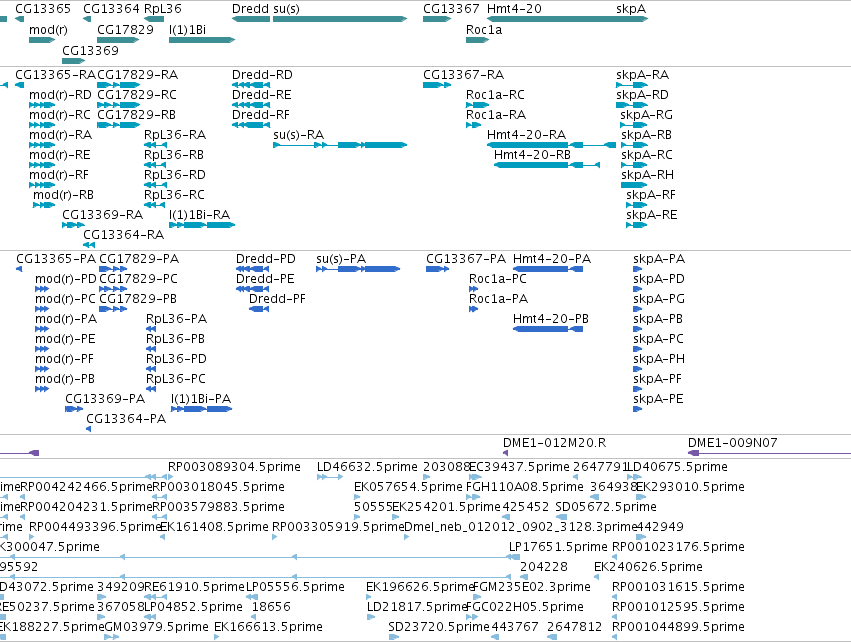
Task: Select the CG13364-RA transcript label
Action: 123,234
